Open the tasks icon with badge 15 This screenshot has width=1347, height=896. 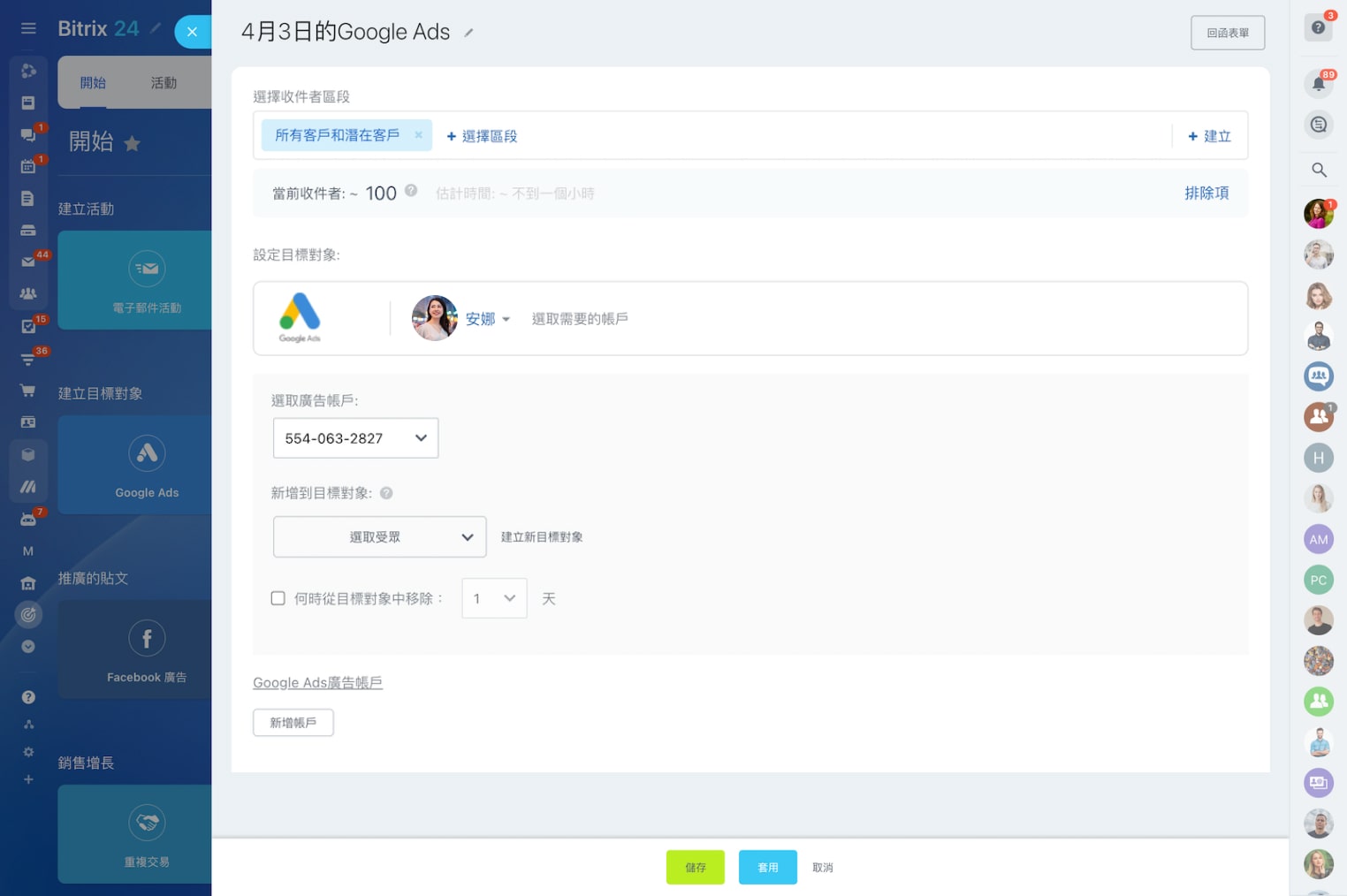28,326
